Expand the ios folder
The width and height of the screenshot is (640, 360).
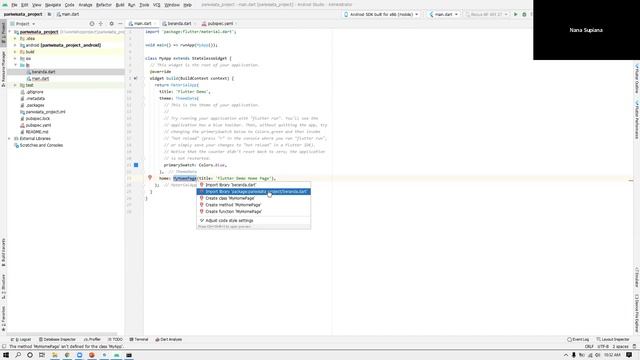pos(16,58)
